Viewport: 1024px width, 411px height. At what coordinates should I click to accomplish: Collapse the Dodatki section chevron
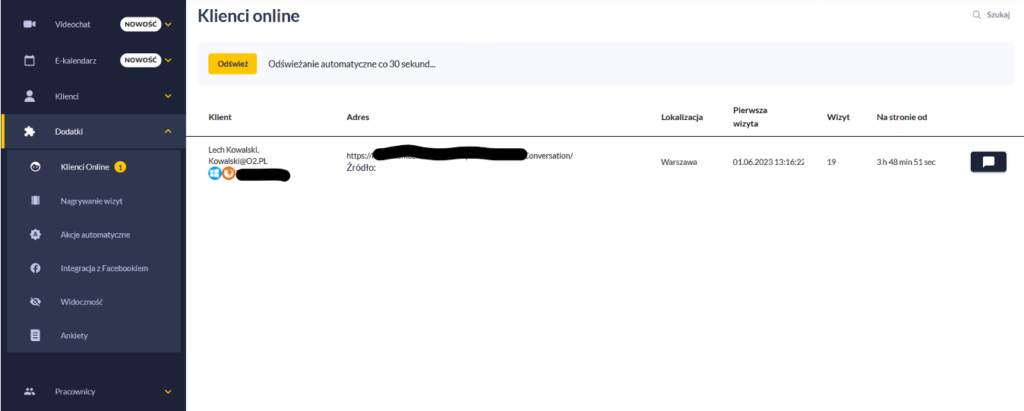pos(168,131)
